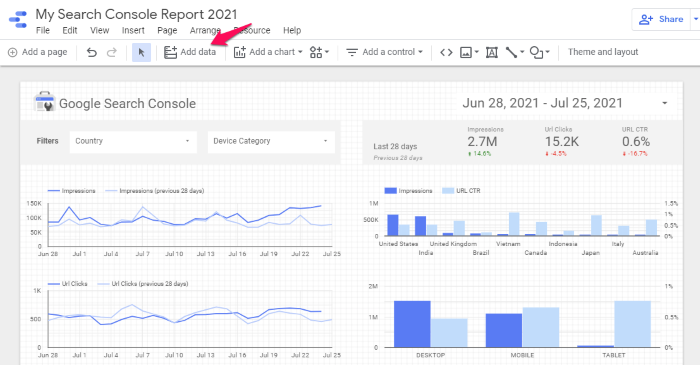Open the View menu
Image resolution: width=700 pixels, height=365 pixels.
100,30
